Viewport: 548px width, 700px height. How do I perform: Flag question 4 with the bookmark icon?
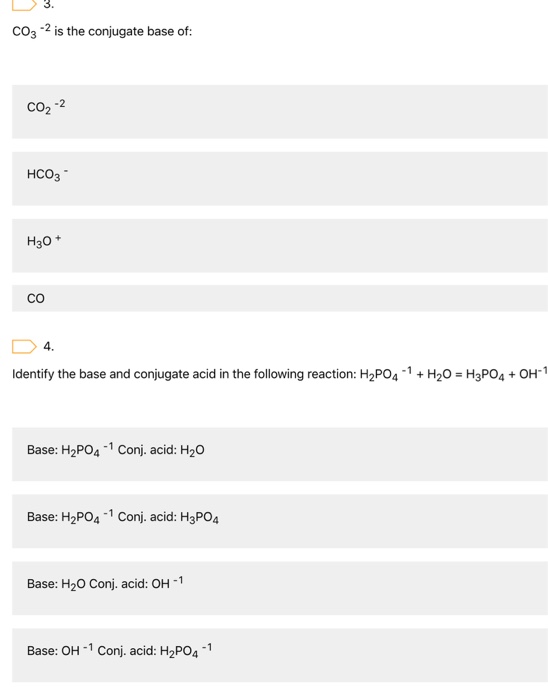point(24,346)
